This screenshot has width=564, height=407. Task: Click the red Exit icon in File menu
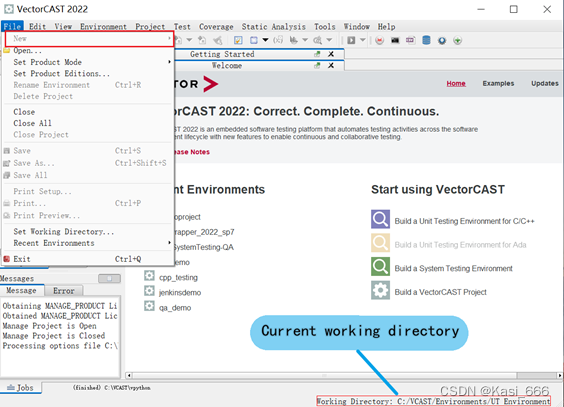coord(6,259)
